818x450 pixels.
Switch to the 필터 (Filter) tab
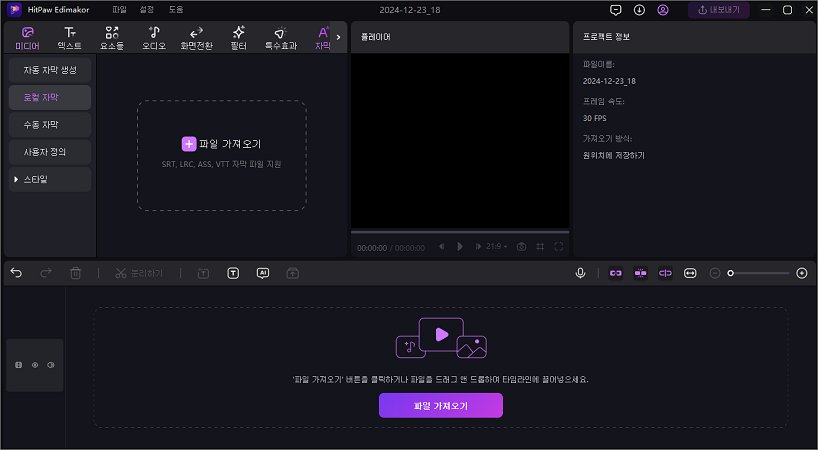(238, 38)
